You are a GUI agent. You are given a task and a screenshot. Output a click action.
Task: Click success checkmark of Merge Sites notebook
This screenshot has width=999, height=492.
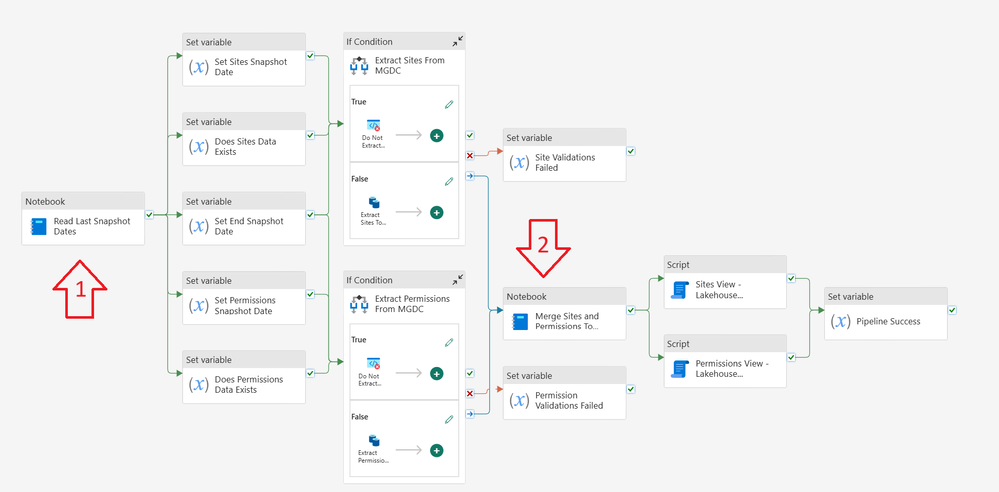[630, 310]
